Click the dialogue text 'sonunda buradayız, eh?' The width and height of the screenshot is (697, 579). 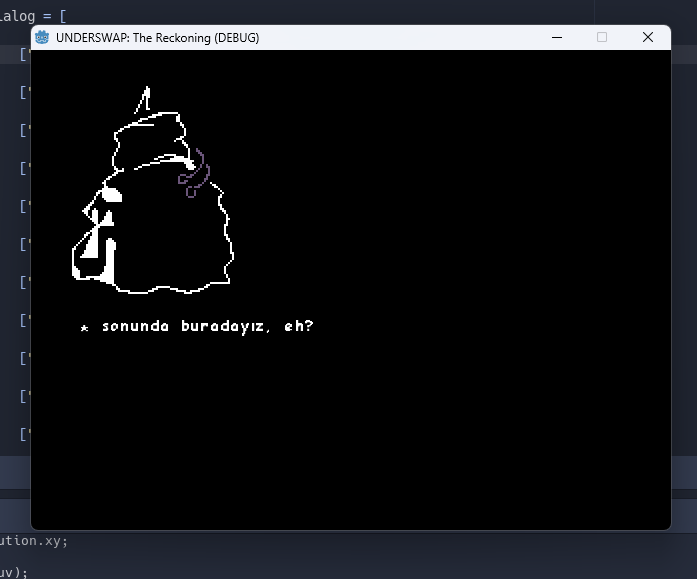208,326
